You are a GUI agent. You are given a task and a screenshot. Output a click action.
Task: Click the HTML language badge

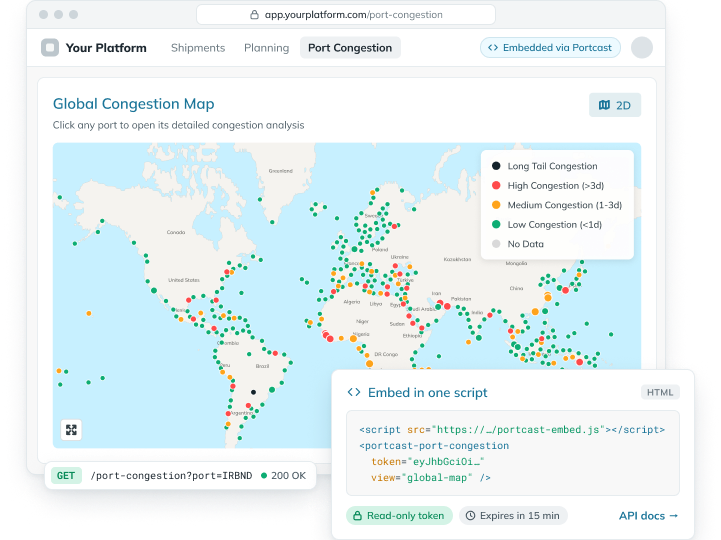point(660,392)
